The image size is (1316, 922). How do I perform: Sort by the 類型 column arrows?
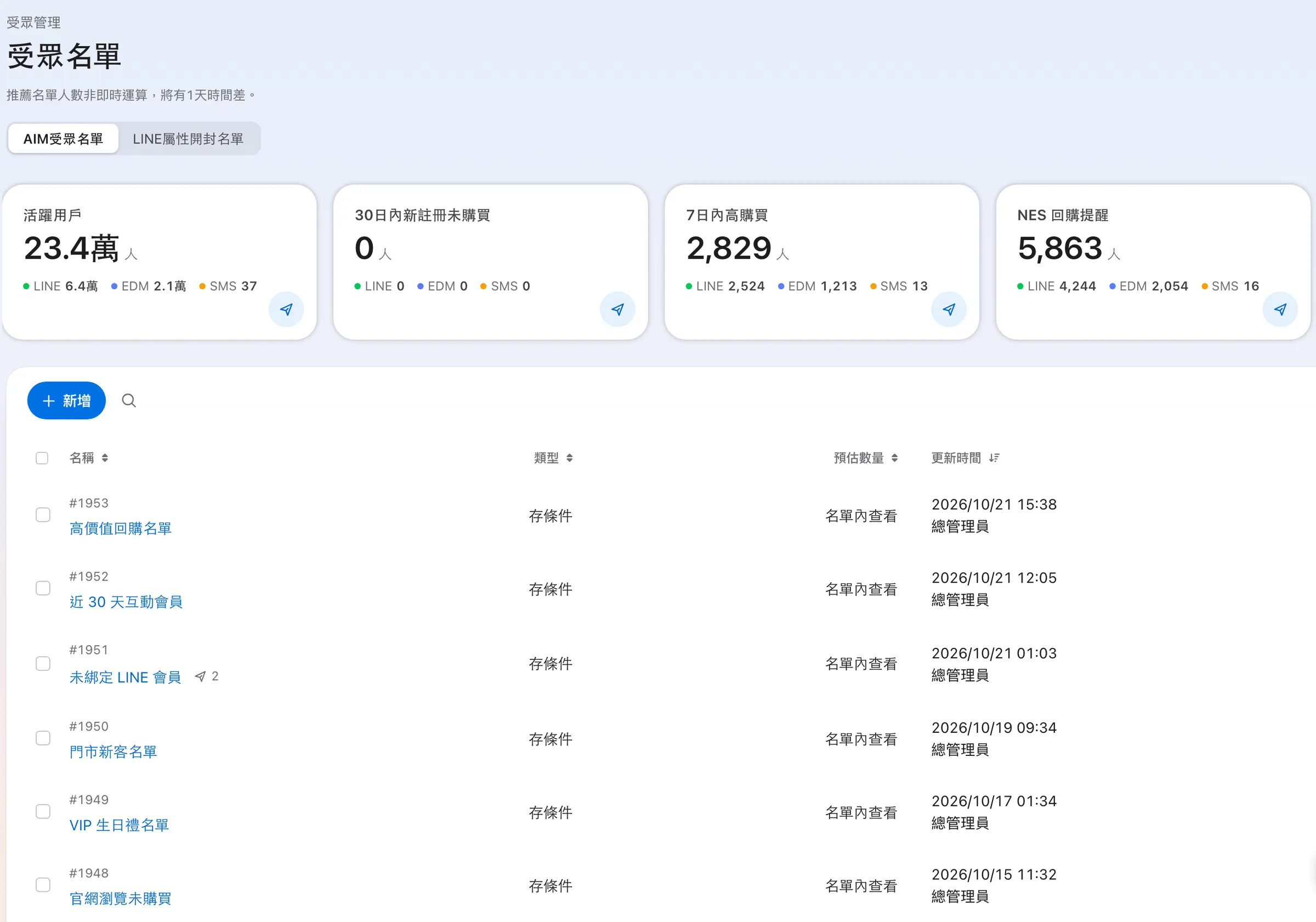pos(569,458)
